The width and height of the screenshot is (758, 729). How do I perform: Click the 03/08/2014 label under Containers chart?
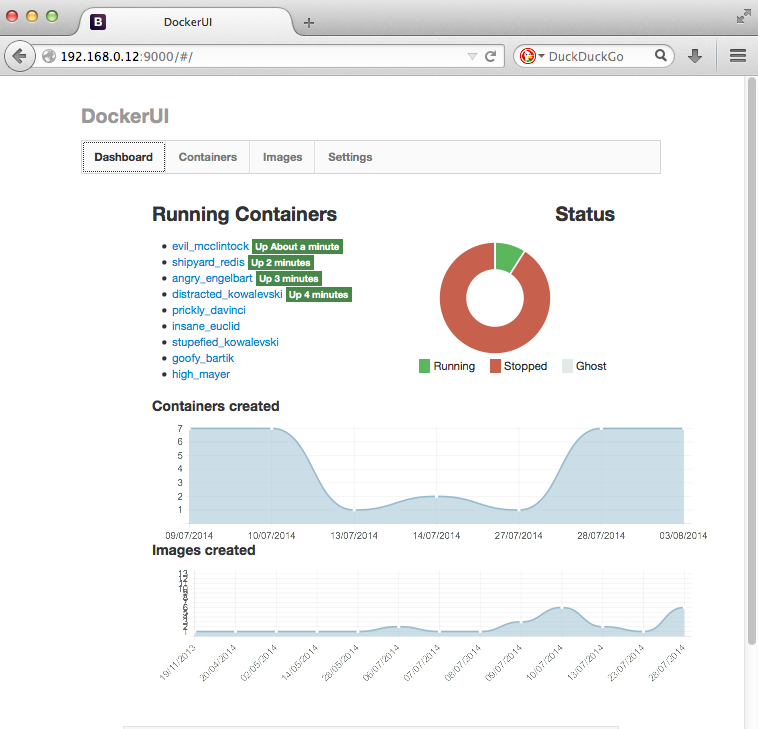683,536
